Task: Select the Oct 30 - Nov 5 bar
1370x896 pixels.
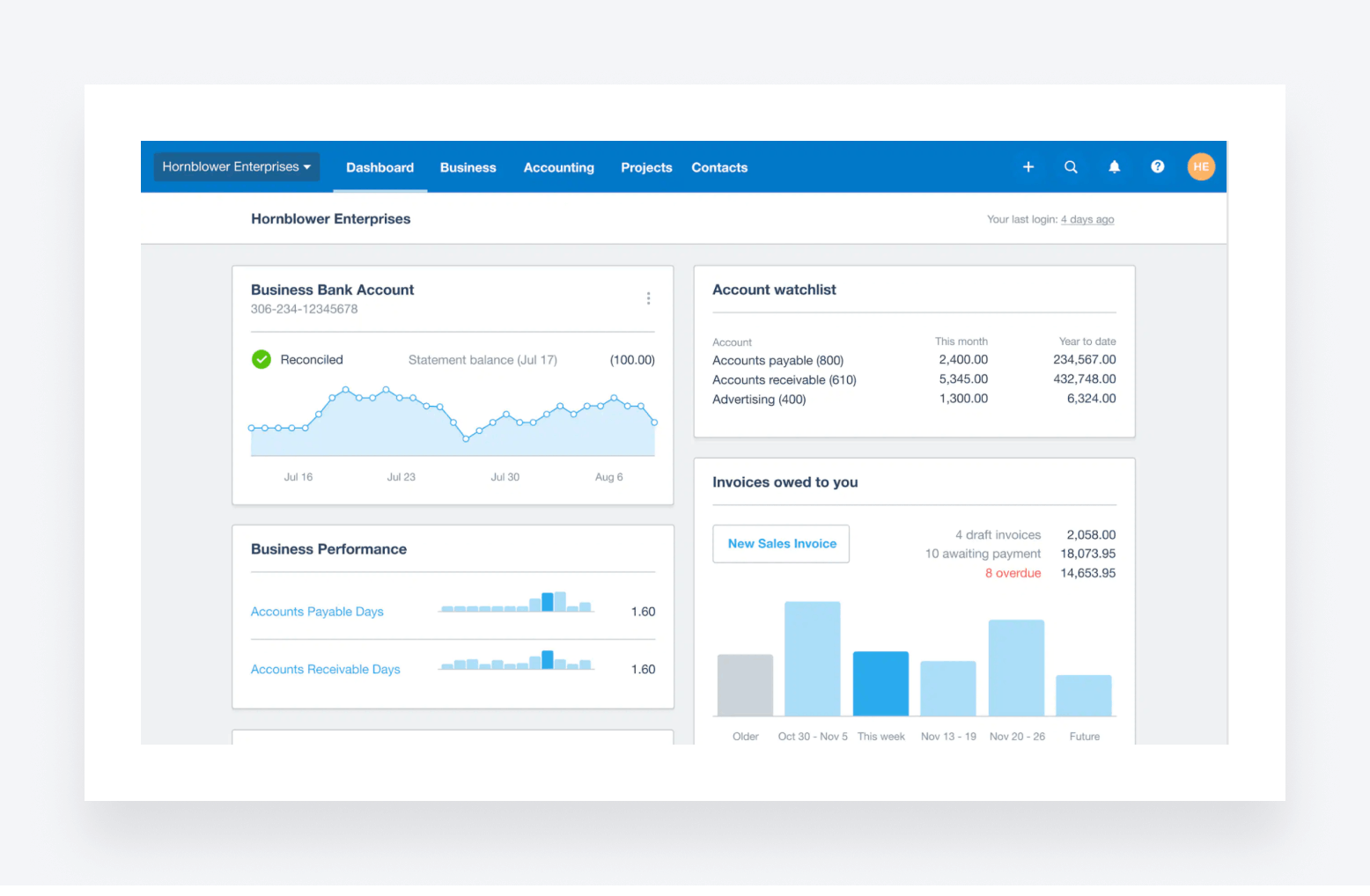Action: pyautogui.click(x=813, y=658)
